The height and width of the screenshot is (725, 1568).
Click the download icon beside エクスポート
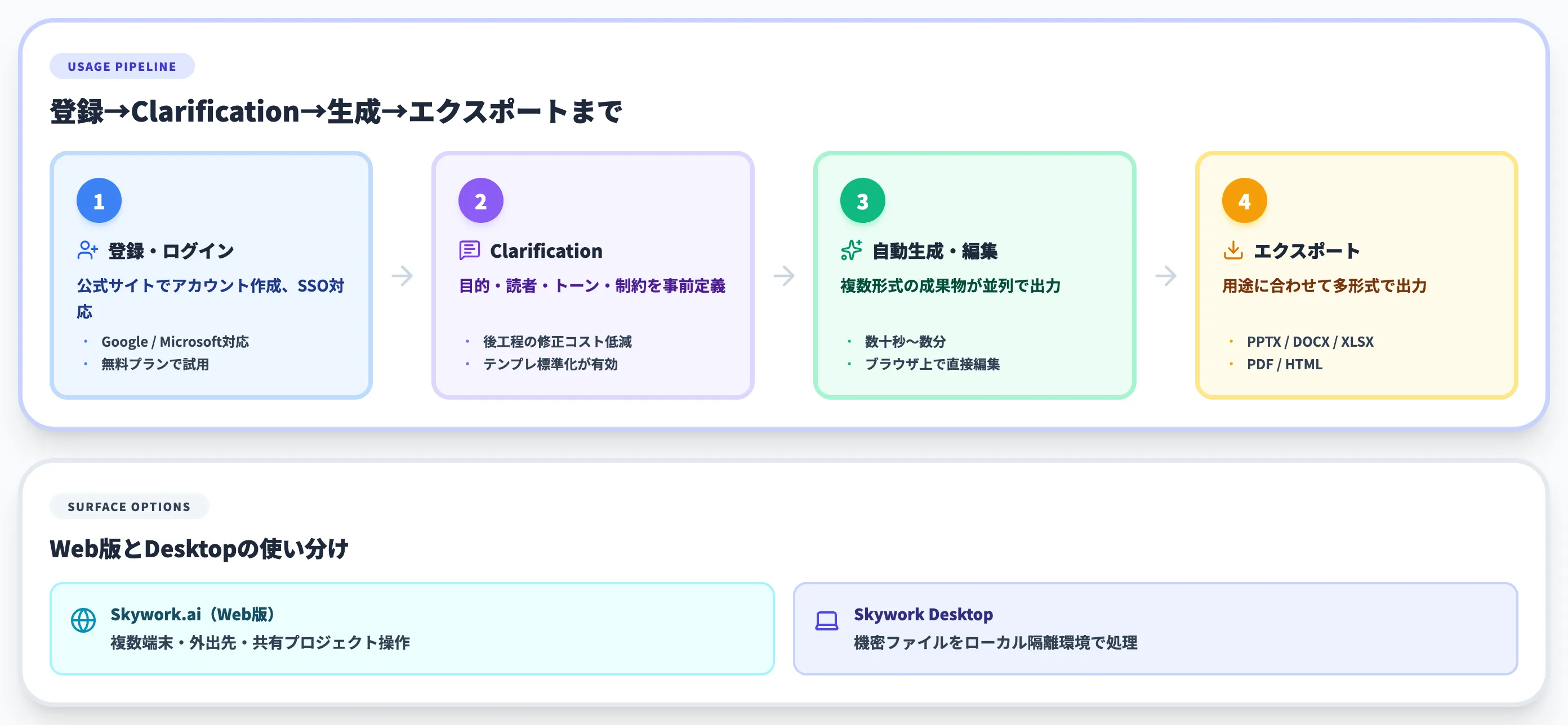(x=1233, y=250)
